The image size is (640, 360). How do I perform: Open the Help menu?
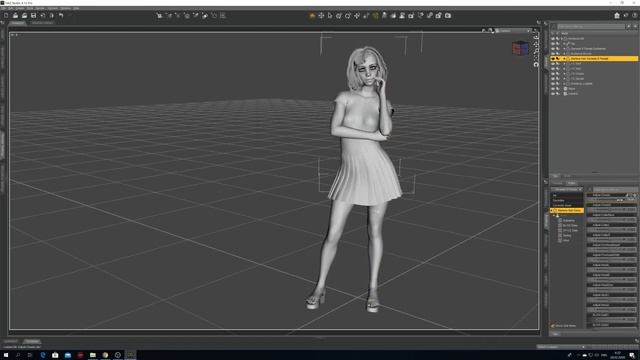pyautogui.click(x=76, y=8)
